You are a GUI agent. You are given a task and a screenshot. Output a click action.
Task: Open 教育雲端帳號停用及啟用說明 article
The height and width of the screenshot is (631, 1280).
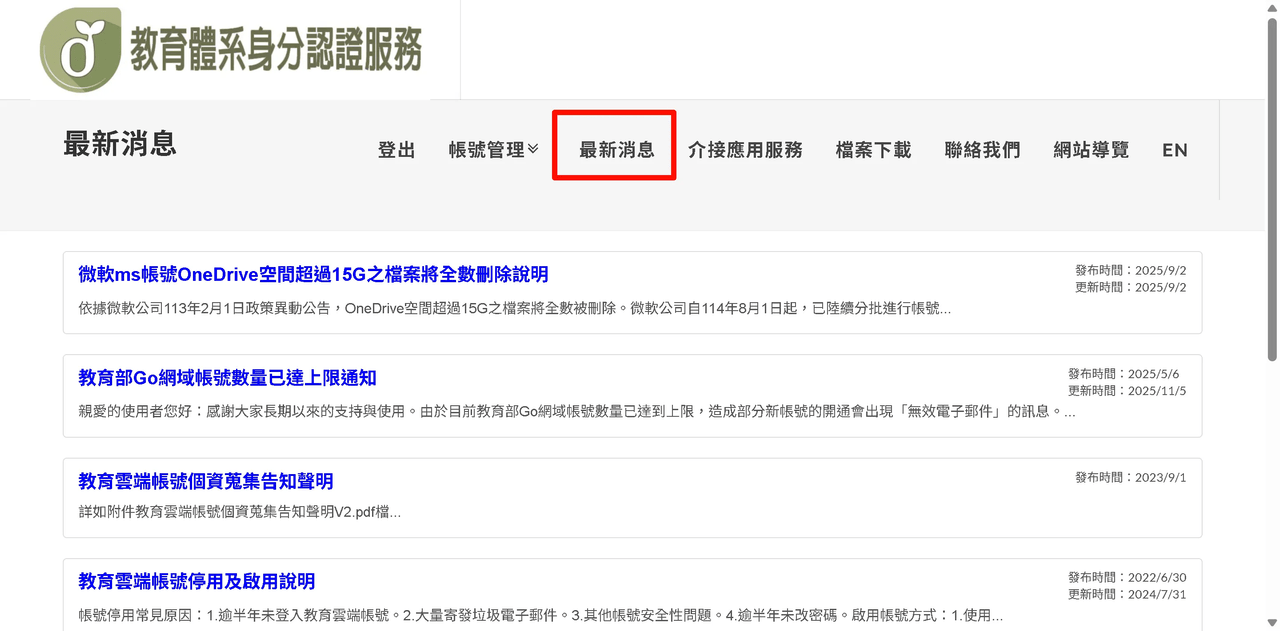click(197, 581)
